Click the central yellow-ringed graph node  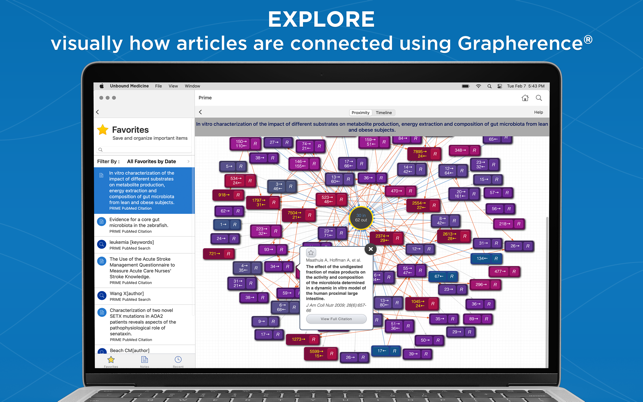[360, 217]
